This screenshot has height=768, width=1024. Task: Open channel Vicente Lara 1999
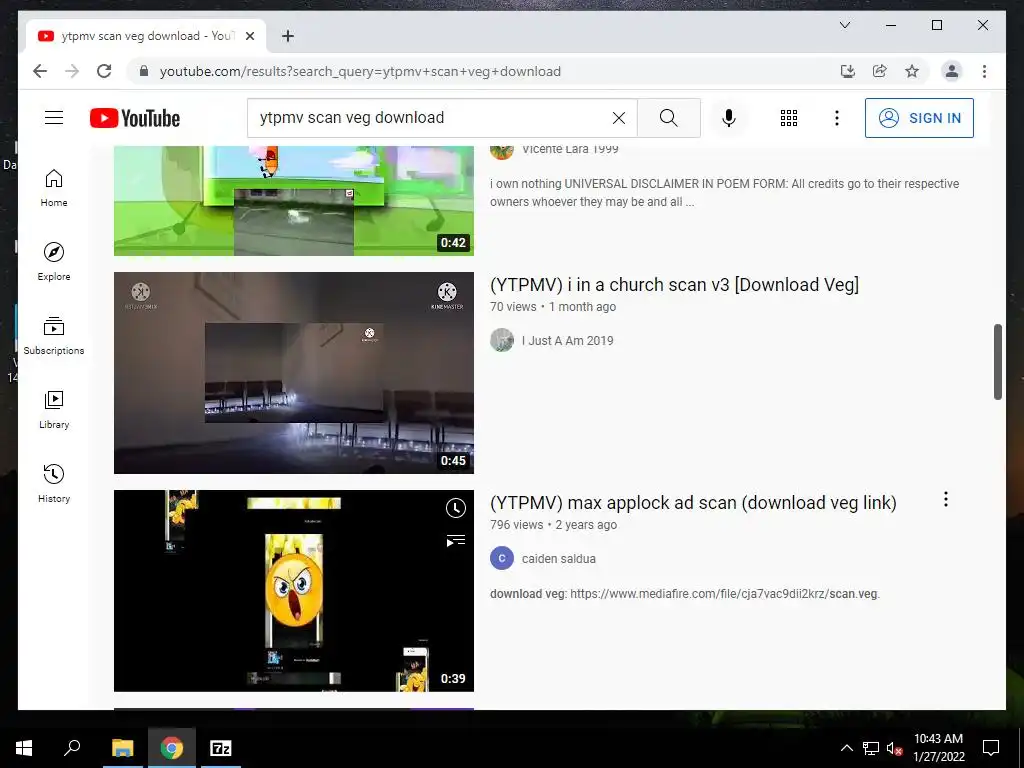click(570, 149)
